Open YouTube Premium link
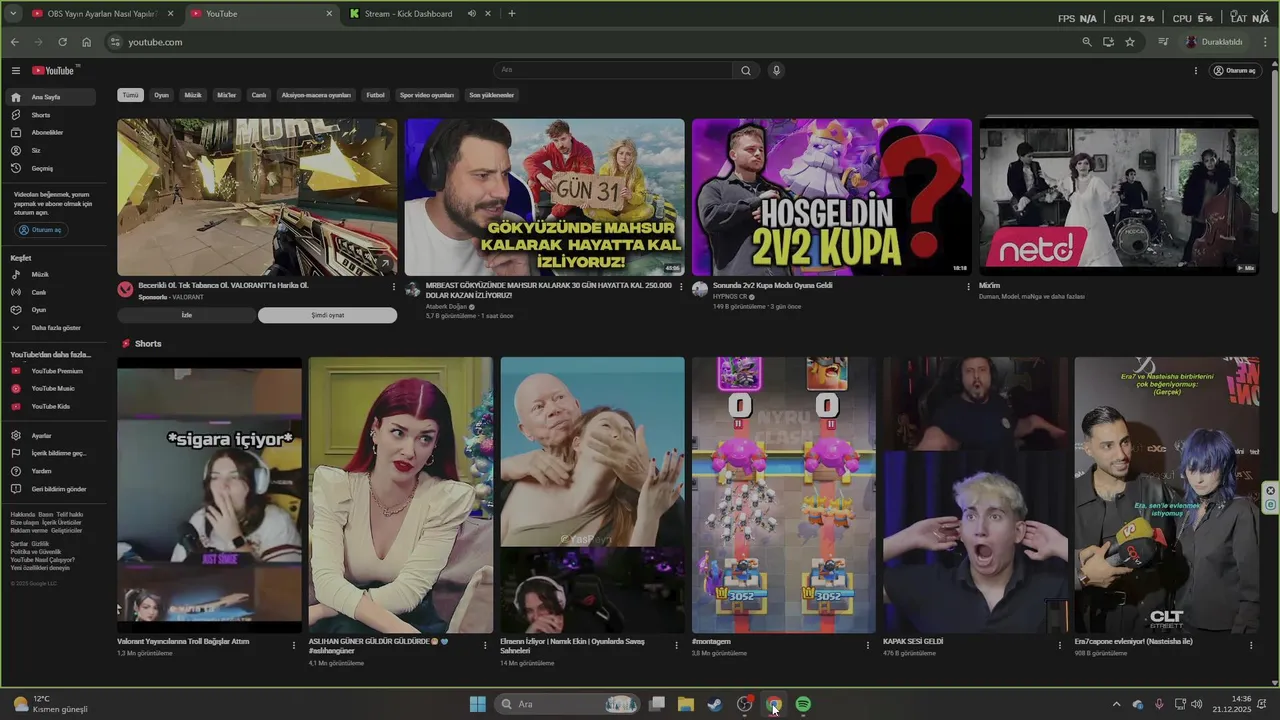The image size is (1280, 720). [x=52, y=371]
